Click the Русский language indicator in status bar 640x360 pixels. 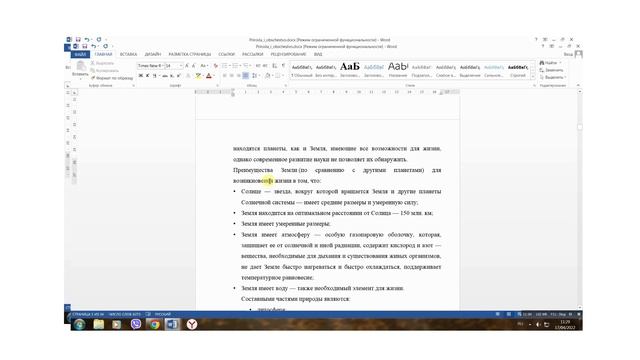click(162, 314)
